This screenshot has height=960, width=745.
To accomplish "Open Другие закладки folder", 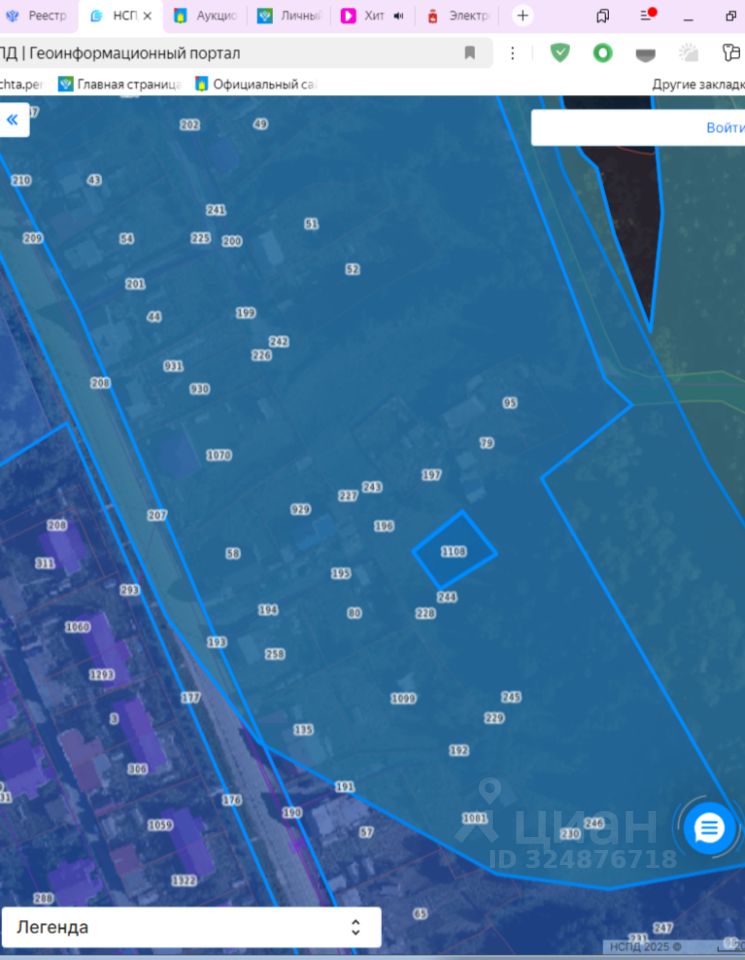I will pyautogui.click(x=698, y=84).
